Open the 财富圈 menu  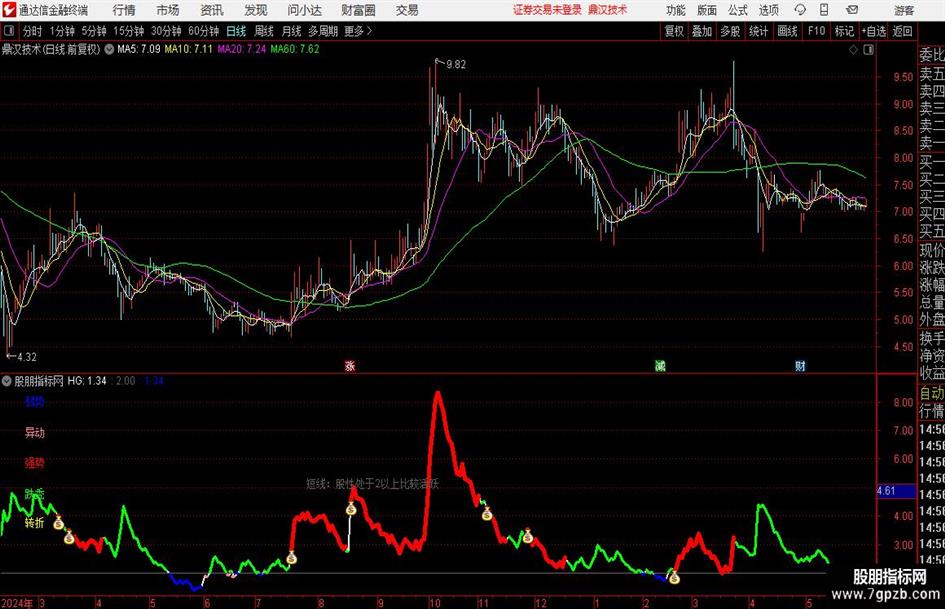pyautogui.click(x=358, y=10)
